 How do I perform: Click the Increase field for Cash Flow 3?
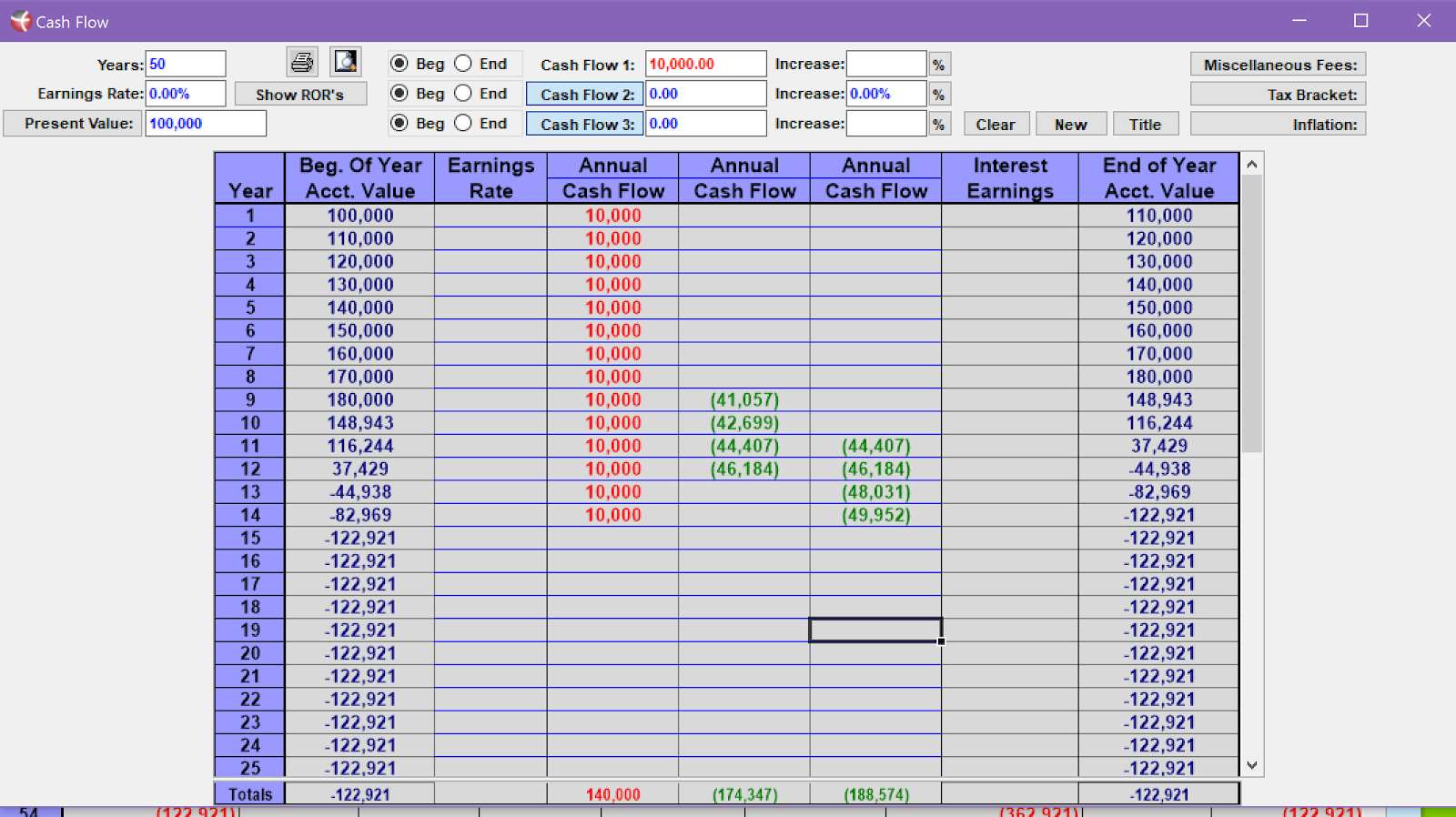point(886,124)
